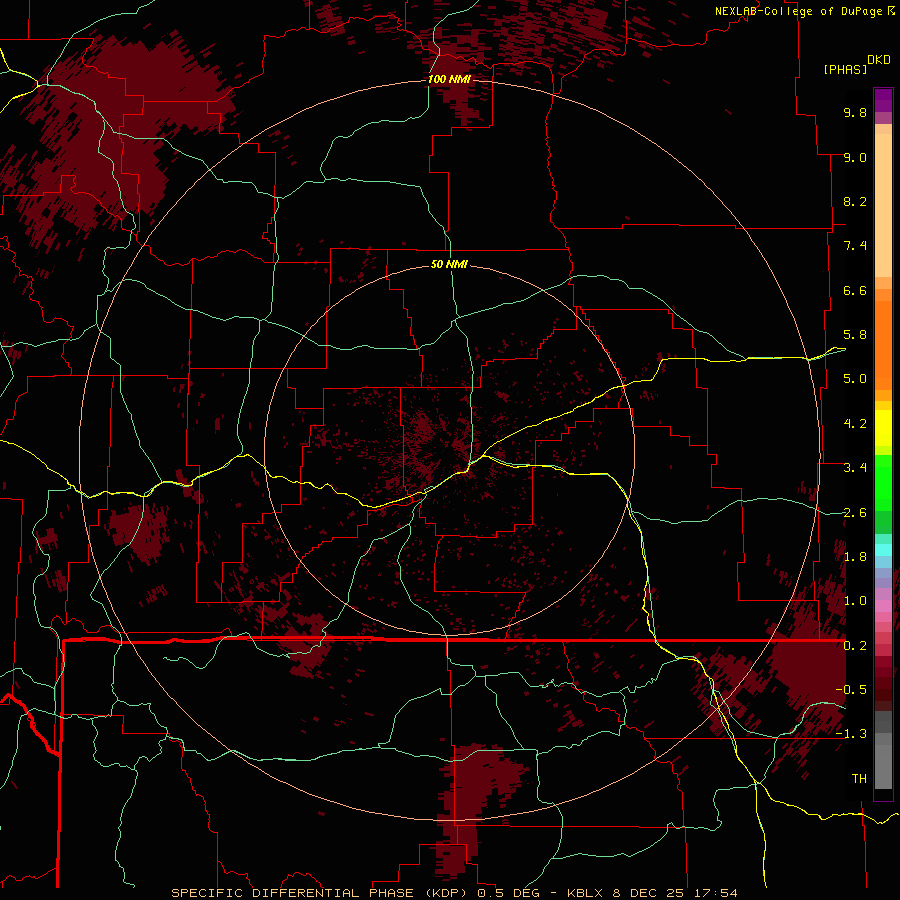This screenshot has height=900, width=900.
Task: Click the 8.2 legend value
Action: [855, 202]
